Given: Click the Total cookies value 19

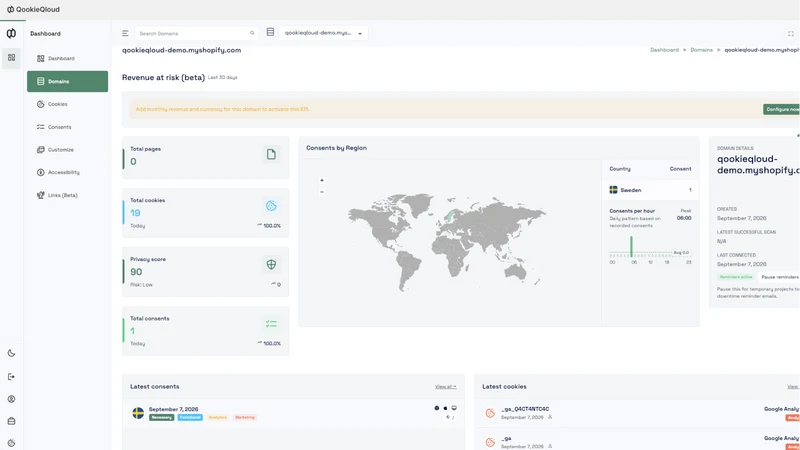Looking at the screenshot, I should pos(135,213).
